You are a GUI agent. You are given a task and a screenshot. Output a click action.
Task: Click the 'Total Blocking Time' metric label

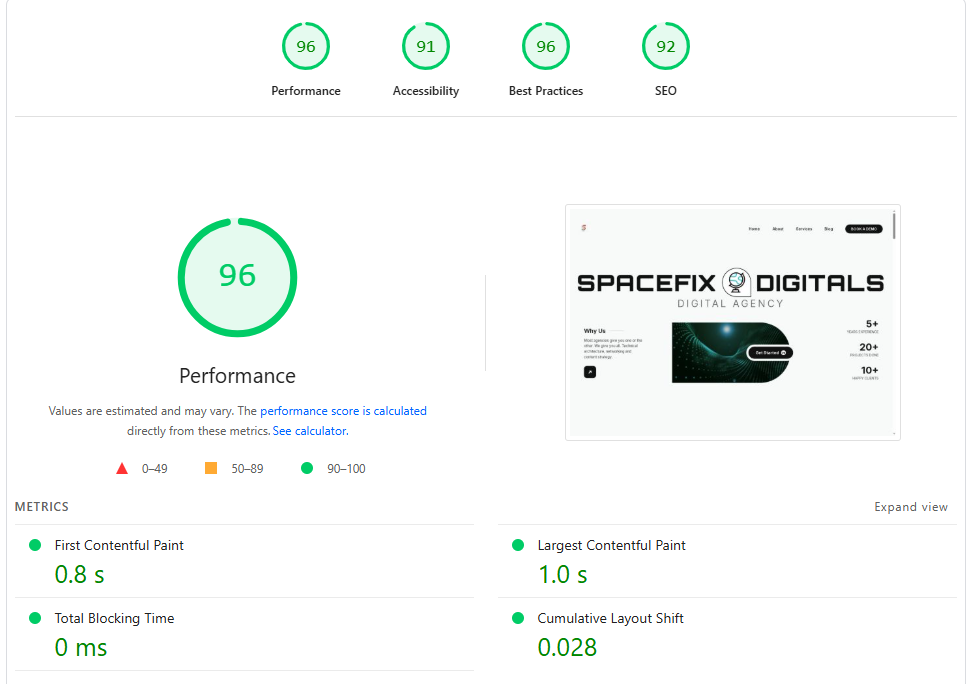tap(114, 618)
